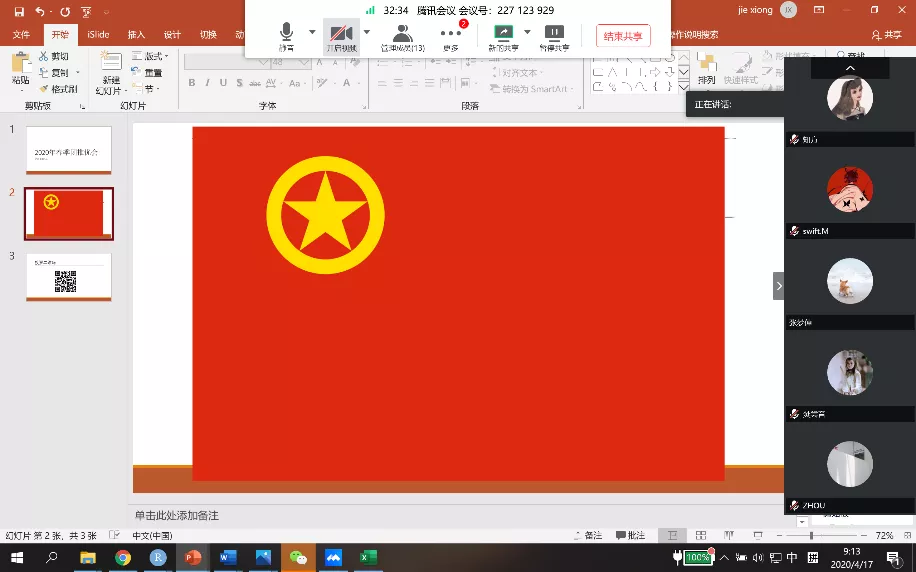Save the presentation with the save icon
The image size is (916, 572).
click(19, 11)
